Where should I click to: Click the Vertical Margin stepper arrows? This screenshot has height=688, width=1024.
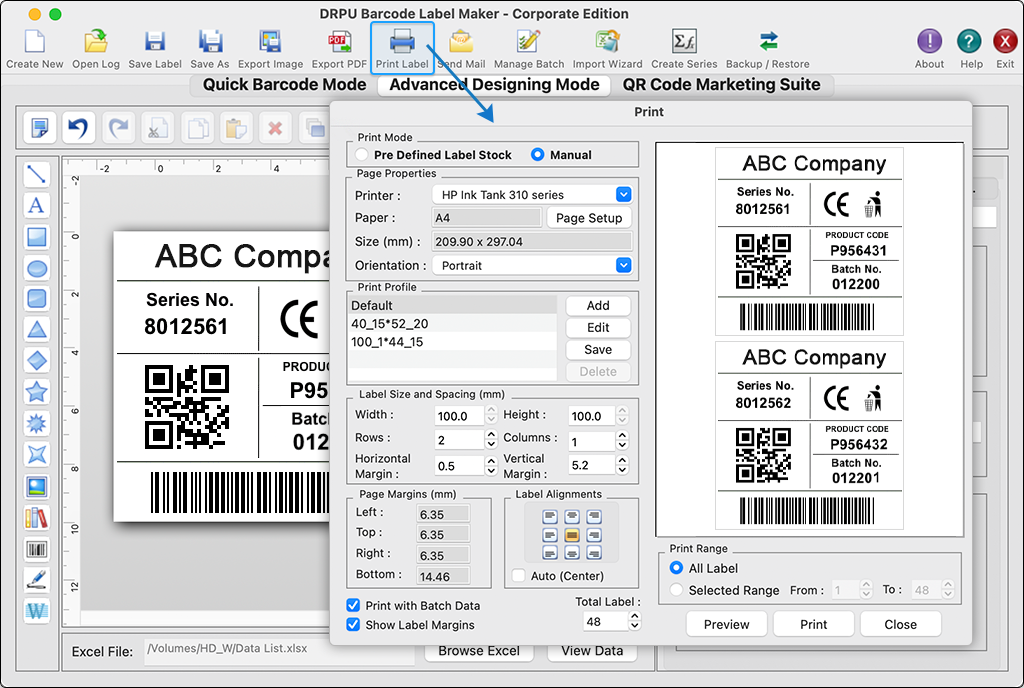click(x=622, y=465)
